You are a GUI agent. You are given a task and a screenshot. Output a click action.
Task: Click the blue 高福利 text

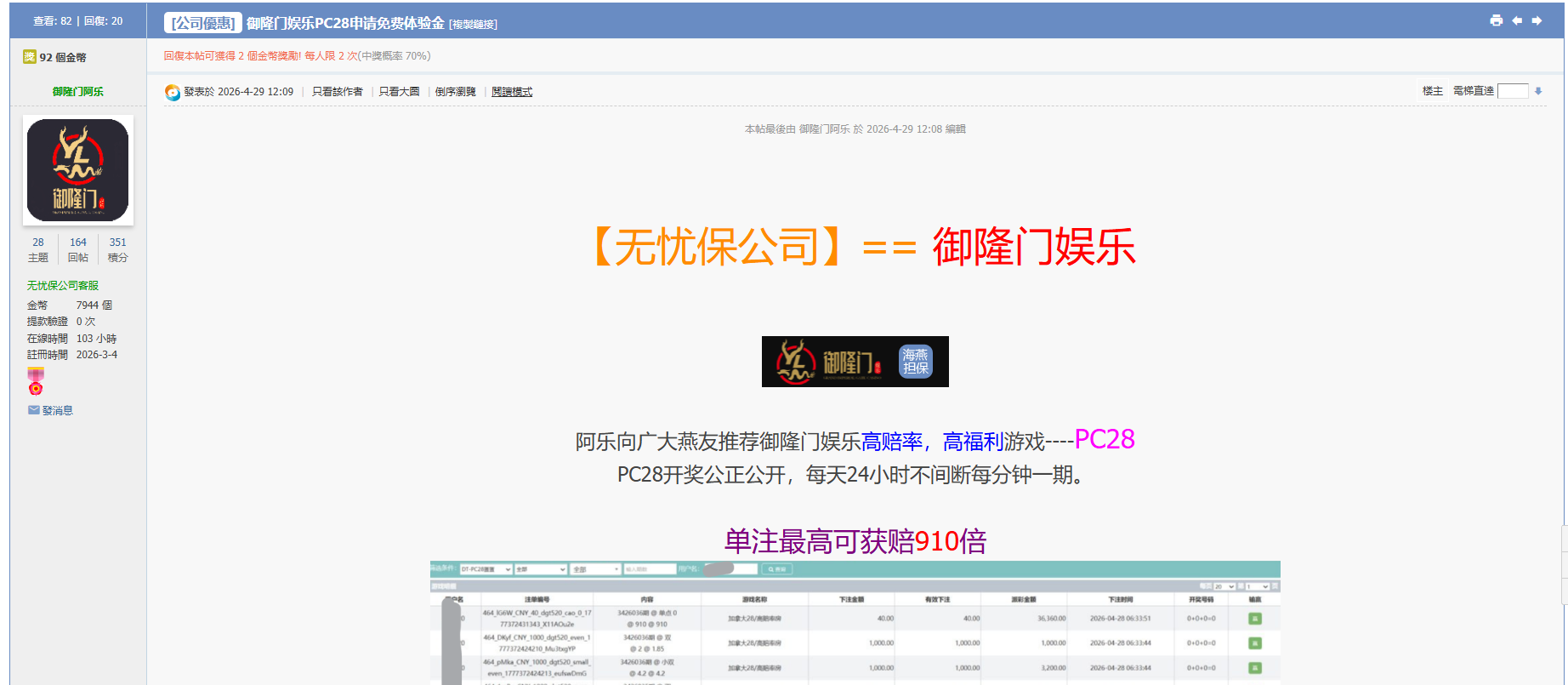click(x=974, y=442)
